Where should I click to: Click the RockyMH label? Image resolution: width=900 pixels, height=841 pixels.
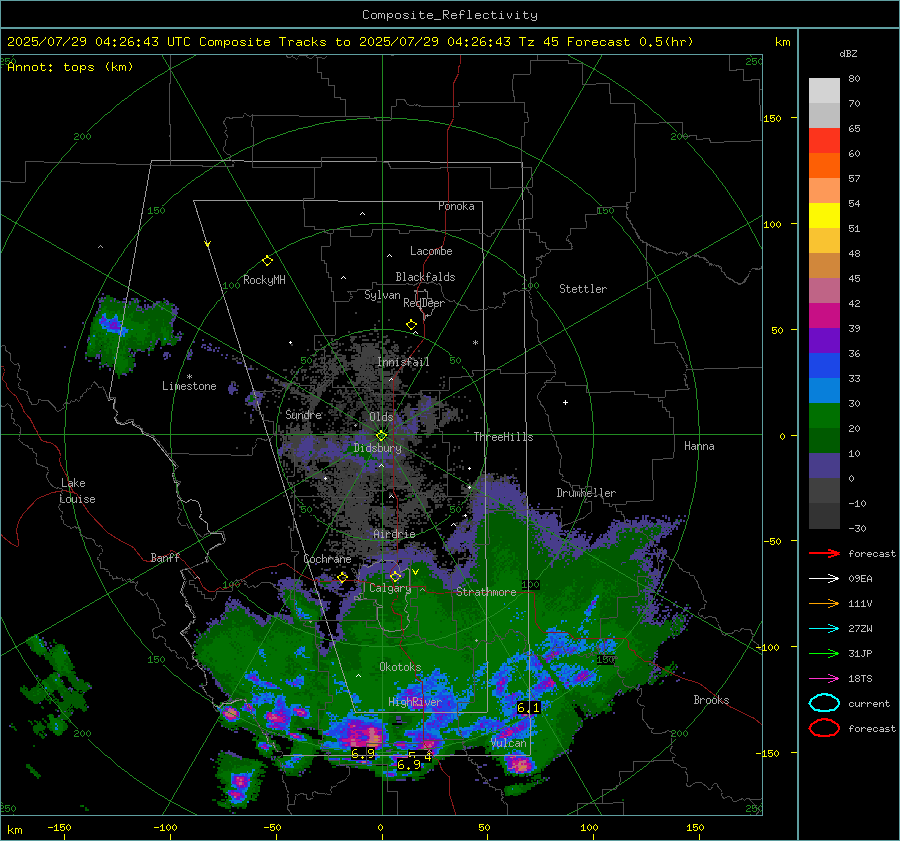click(x=264, y=280)
